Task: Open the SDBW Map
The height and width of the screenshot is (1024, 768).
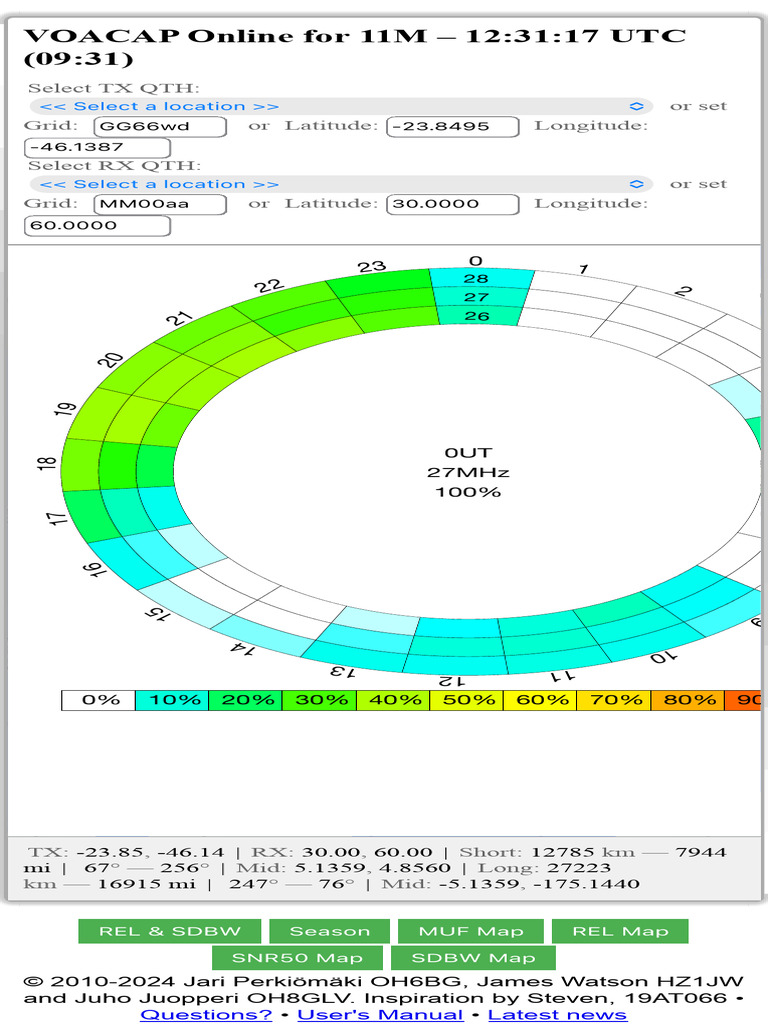Action: tap(460, 958)
